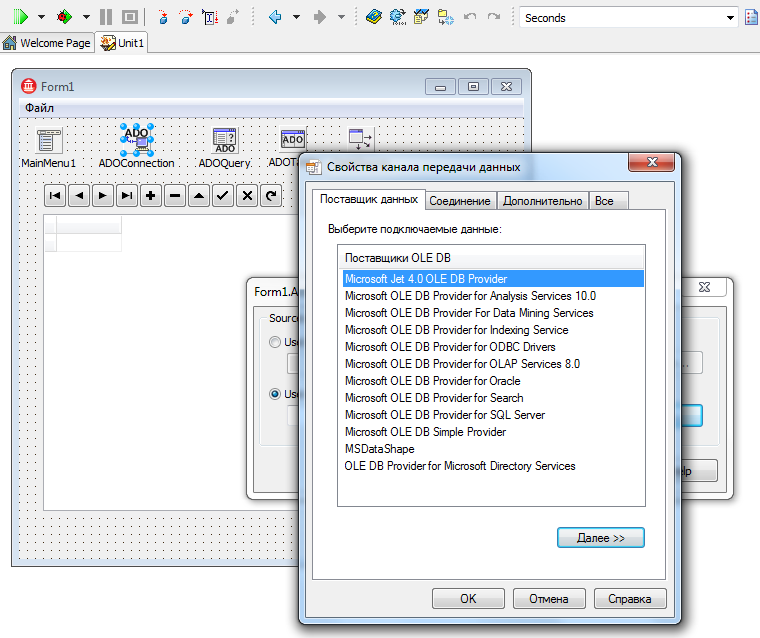760x638 pixels.
Task: Open the Back arrow history dropdown
Action: tap(296, 17)
